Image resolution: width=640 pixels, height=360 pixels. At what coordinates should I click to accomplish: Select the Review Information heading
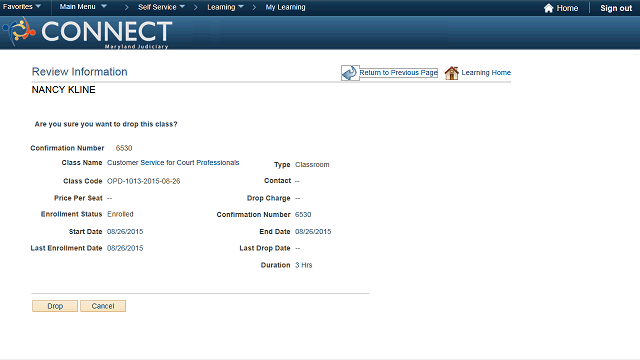tap(80, 72)
